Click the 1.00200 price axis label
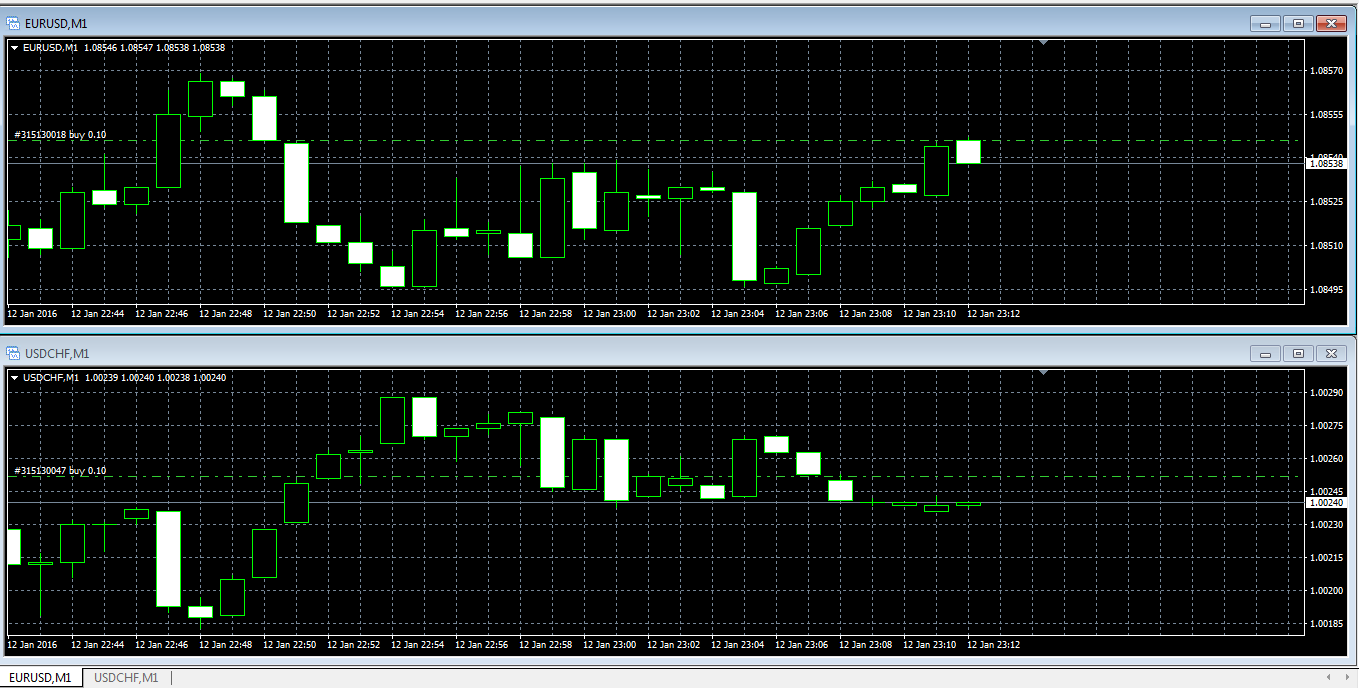This screenshot has width=1359, height=689. pyautogui.click(x=1326, y=591)
